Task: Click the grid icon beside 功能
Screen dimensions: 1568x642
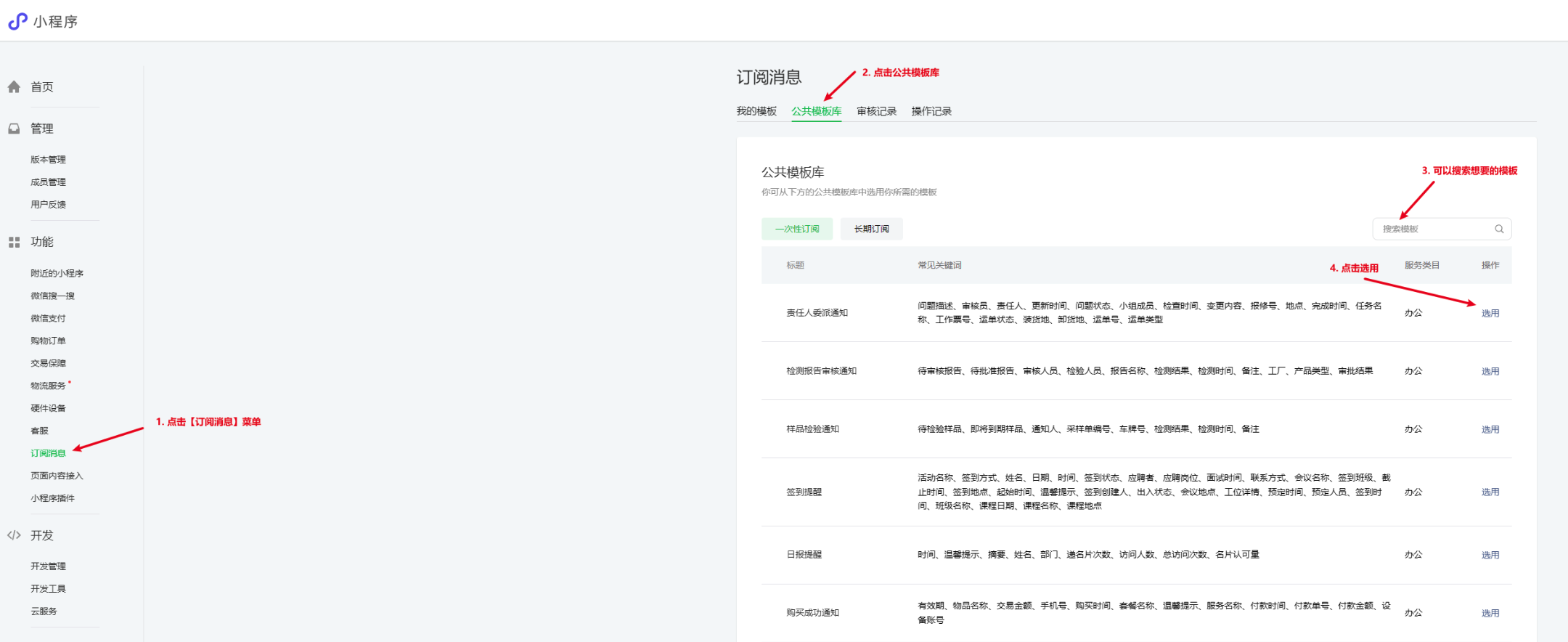Action: point(14,242)
